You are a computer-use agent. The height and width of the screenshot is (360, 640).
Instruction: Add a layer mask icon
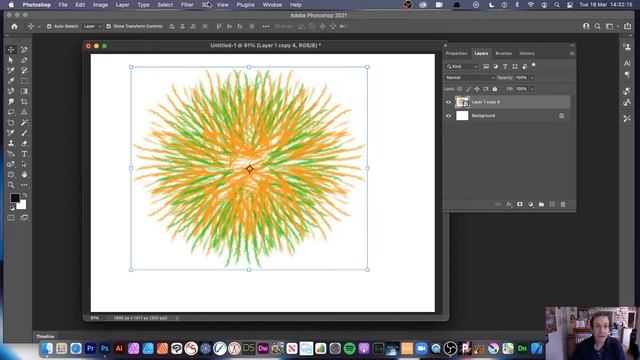point(520,204)
